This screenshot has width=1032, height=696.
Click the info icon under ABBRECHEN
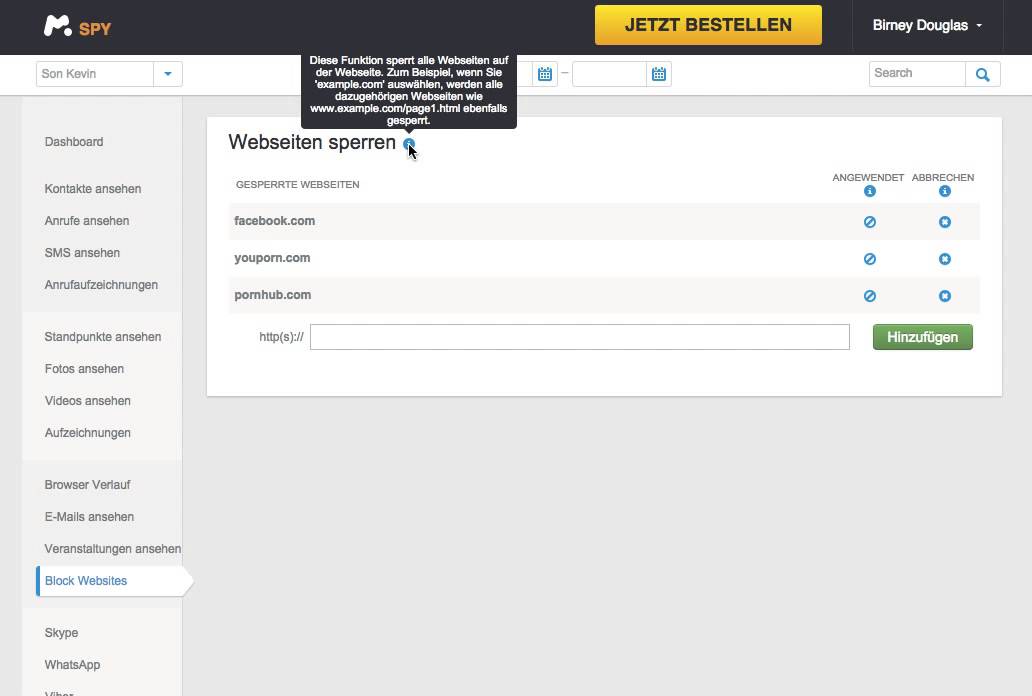click(x=944, y=191)
